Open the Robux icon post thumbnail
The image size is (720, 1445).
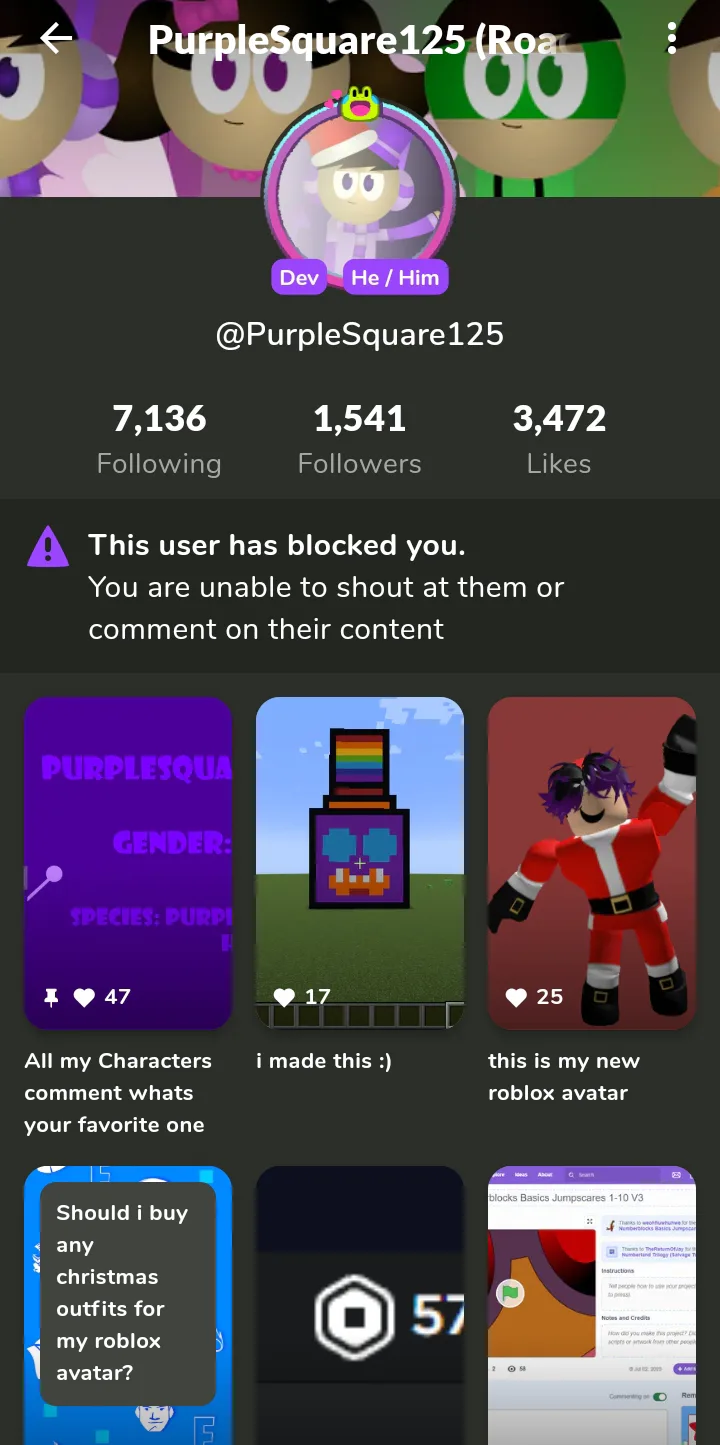click(x=360, y=1305)
